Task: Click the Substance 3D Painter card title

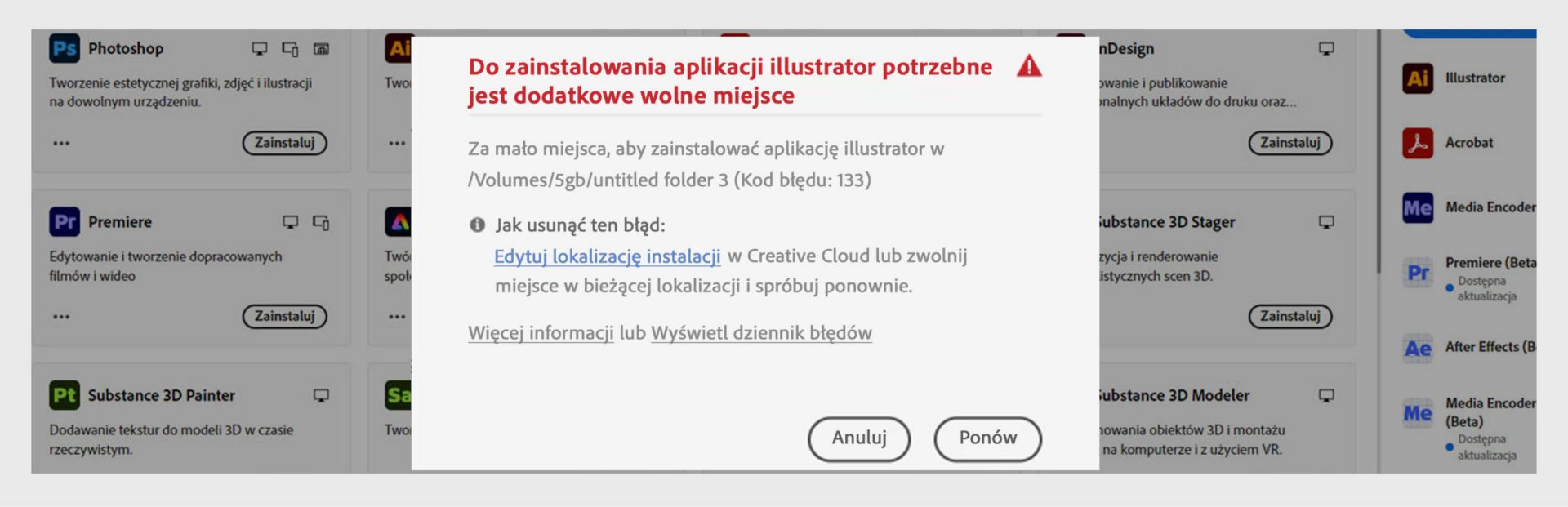Action: 162,395
